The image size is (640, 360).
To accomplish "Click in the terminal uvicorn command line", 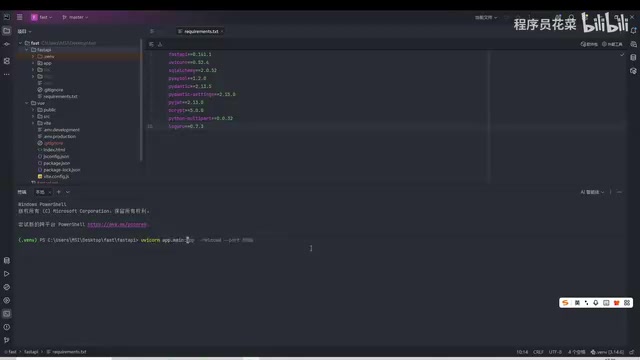I will click(197, 240).
